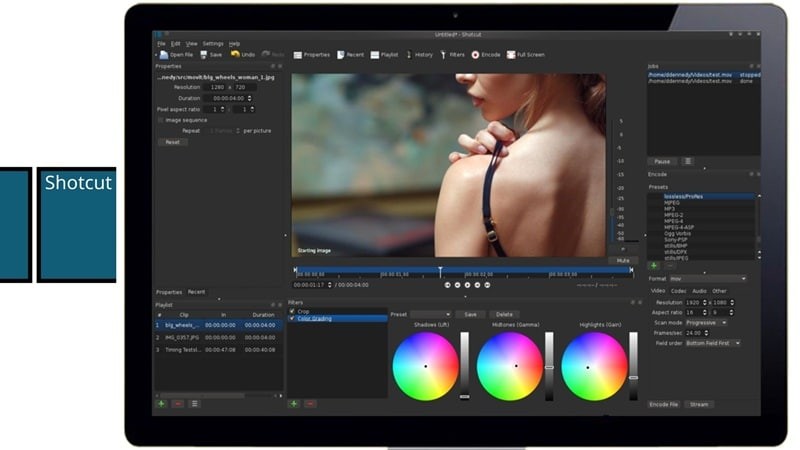Click the filter preset Delete button
The width and height of the screenshot is (800, 450).
pyautogui.click(x=504, y=314)
